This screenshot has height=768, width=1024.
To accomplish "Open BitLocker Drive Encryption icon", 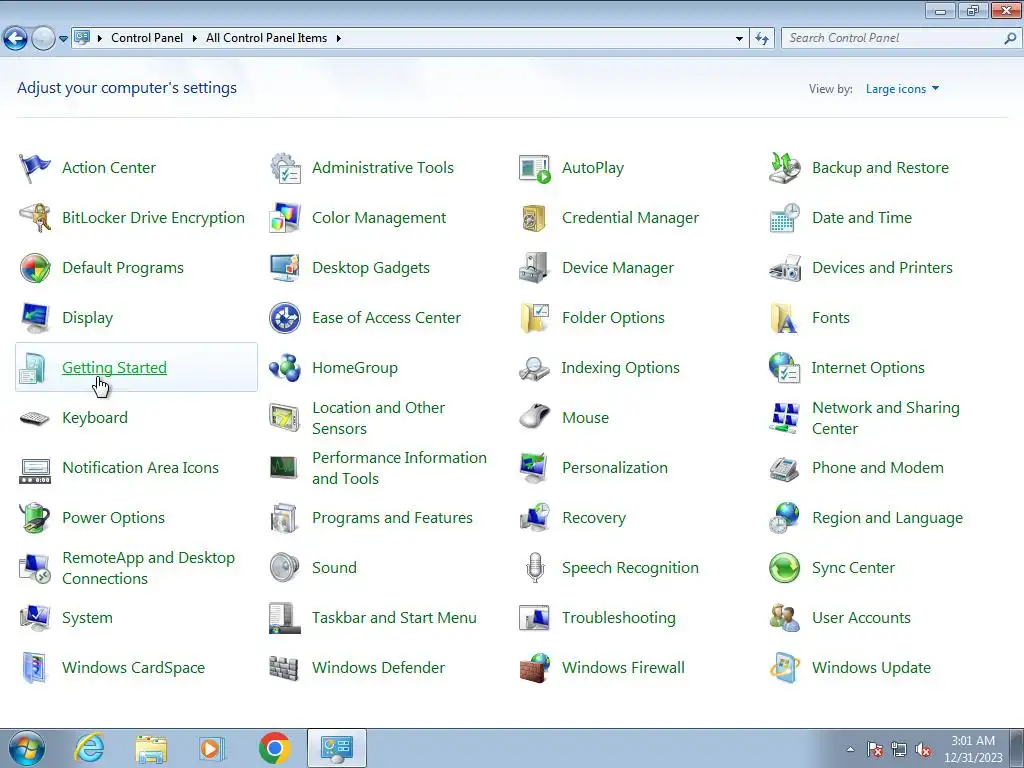I will click(x=35, y=217).
